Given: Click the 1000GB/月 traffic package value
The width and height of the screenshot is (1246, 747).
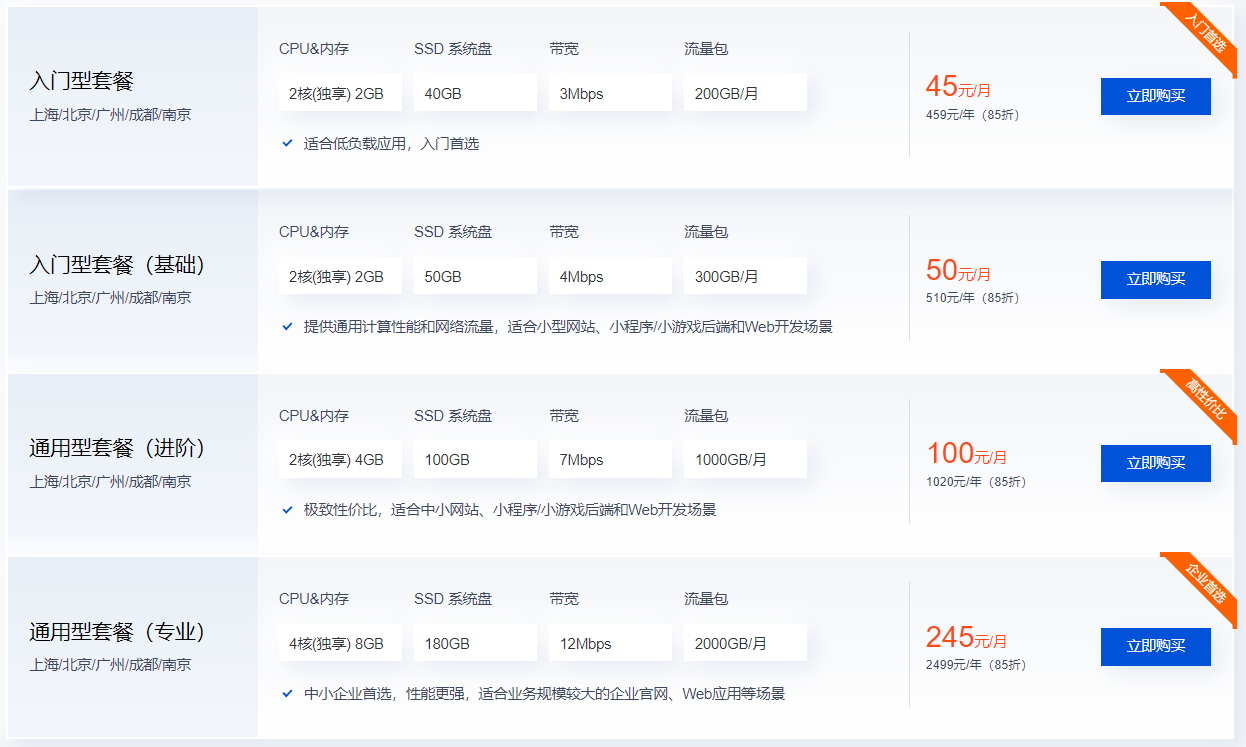Looking at the screenshot, I should point(745,460).
